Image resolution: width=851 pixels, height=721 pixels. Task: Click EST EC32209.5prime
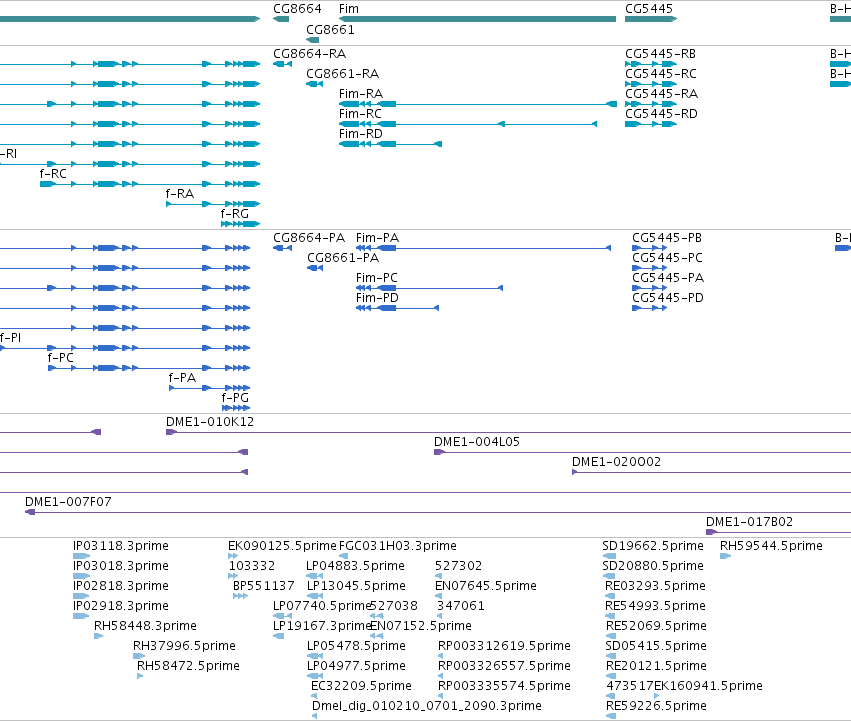[361, 686]
